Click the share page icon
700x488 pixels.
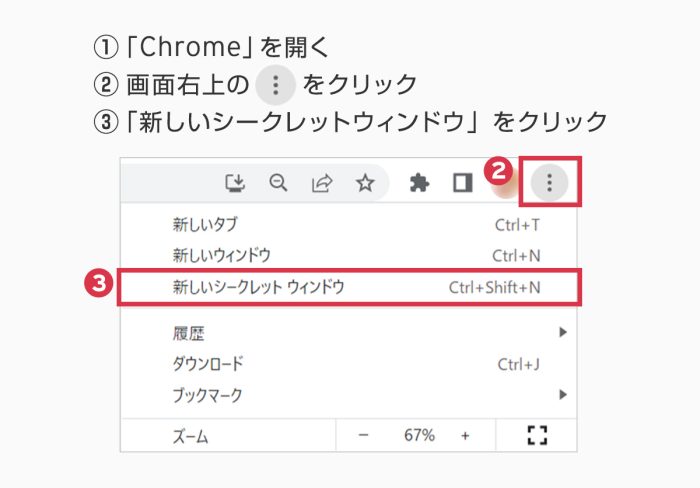[x=322, y=183]
